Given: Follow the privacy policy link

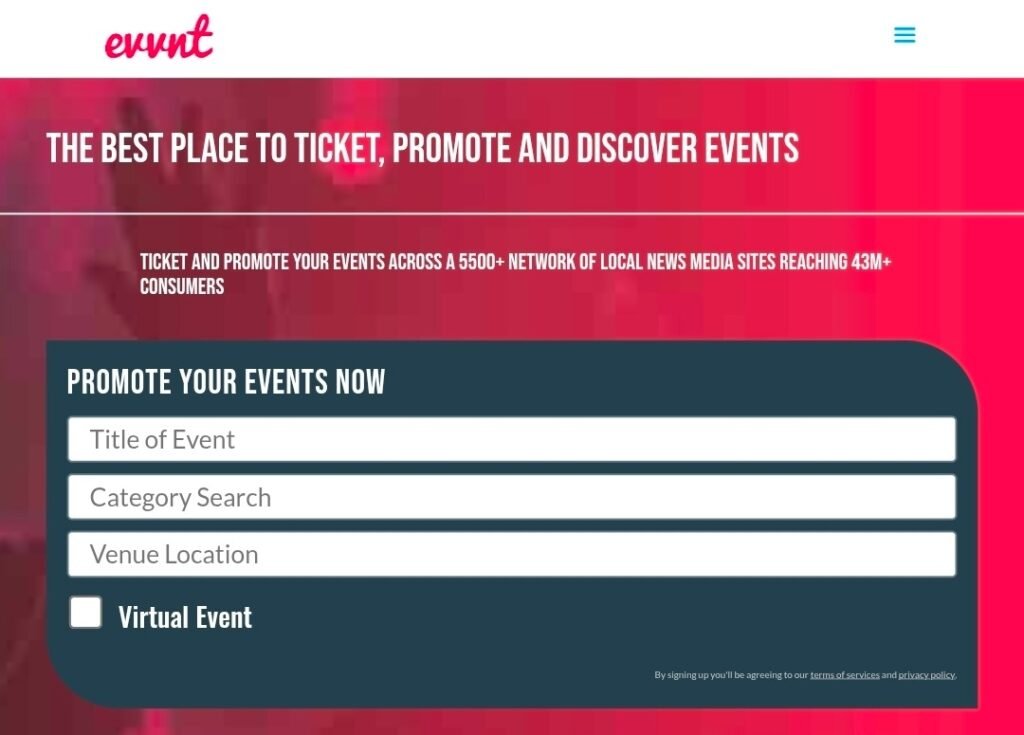Looking at the screenshot, I should (x=926, y=675).
